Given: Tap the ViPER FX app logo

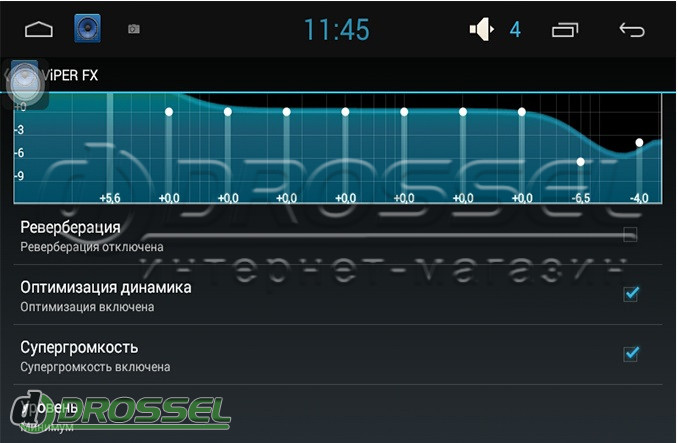Looking at the screenshot, I should point(25,82).
